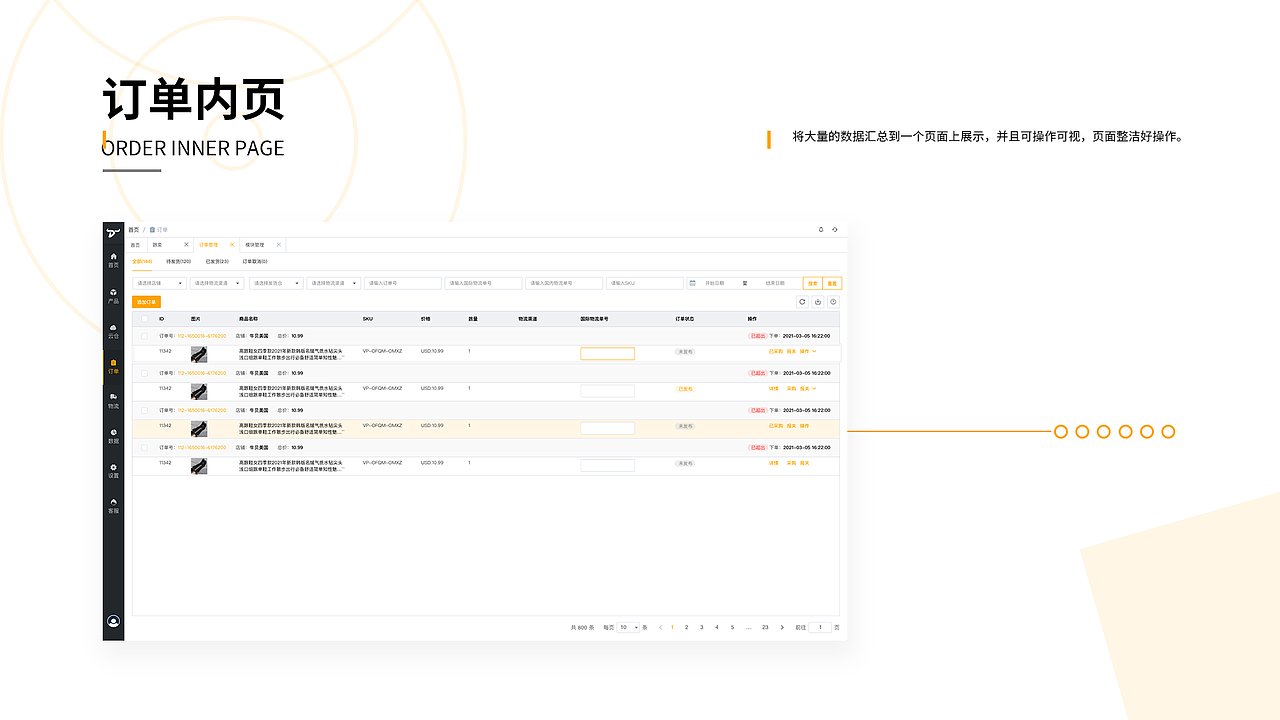Go to page 3 in pagination

click(701, 627)
